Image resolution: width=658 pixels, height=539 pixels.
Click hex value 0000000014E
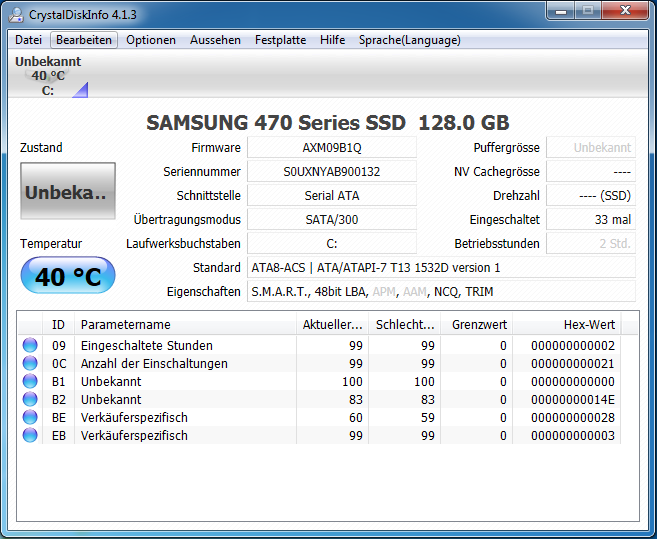(573, 400)
